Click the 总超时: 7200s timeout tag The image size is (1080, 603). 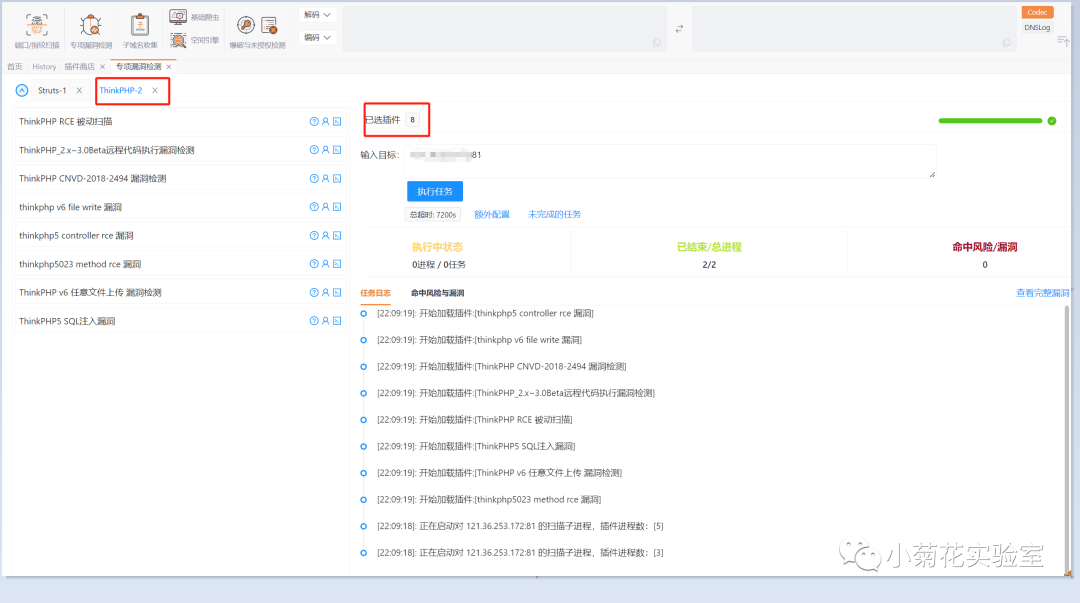[433, 214]
